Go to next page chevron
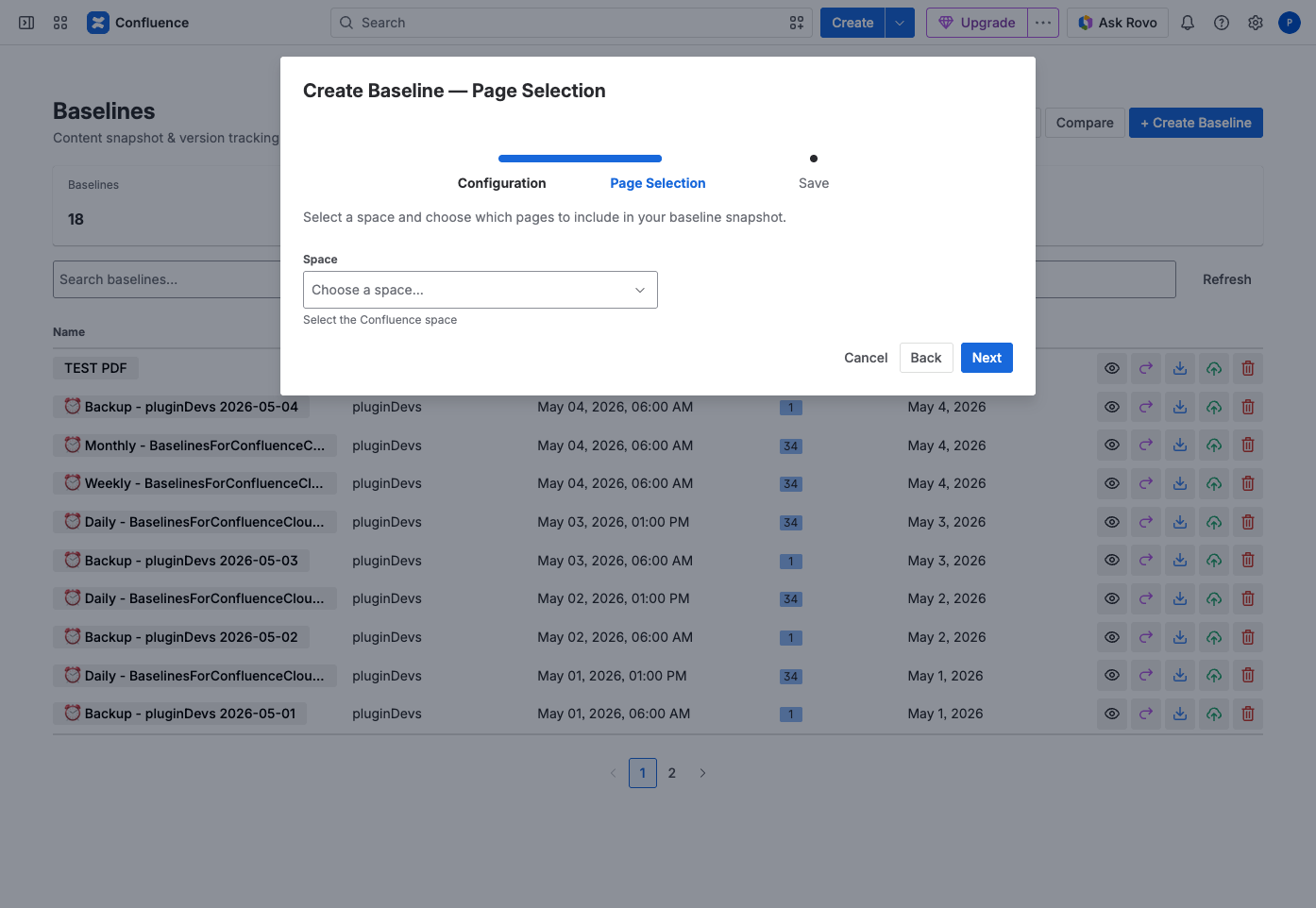The height and width of the screenshot is (908, 1316). coord(702,773)
